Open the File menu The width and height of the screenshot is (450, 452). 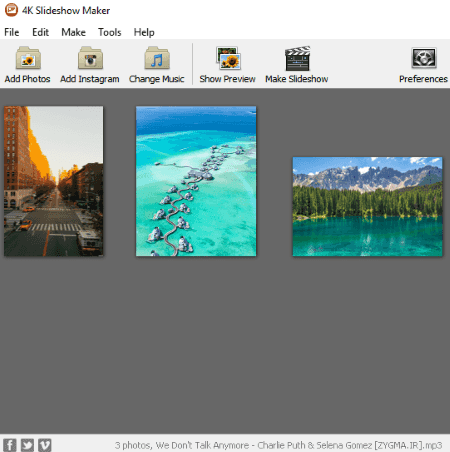(12, 32)
